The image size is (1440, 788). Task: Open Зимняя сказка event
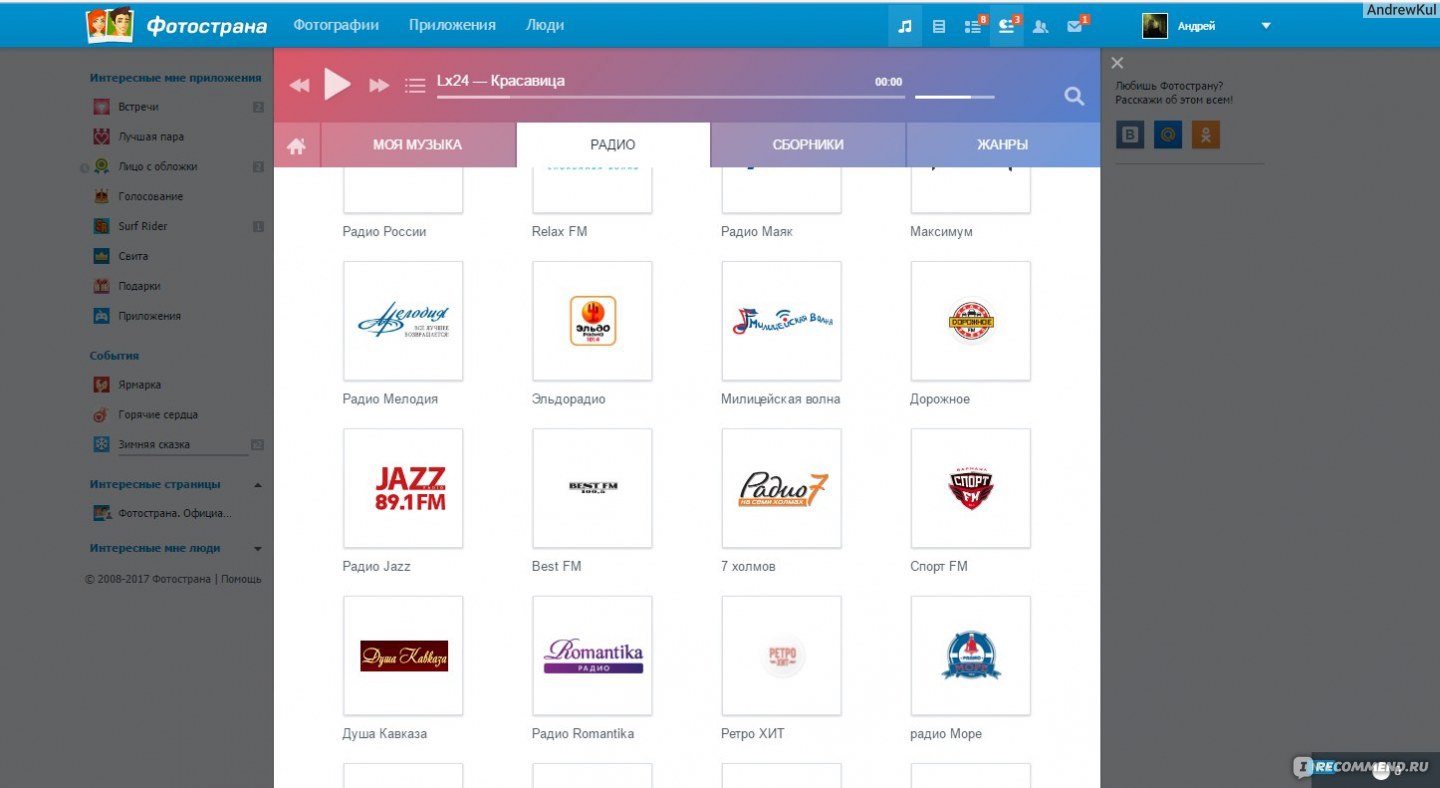pyautogui.click(x=154, y=445)
